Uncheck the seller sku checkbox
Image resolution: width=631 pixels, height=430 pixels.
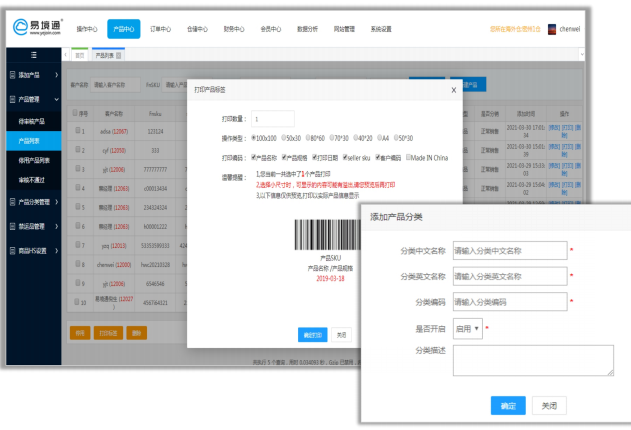point(342,157)
